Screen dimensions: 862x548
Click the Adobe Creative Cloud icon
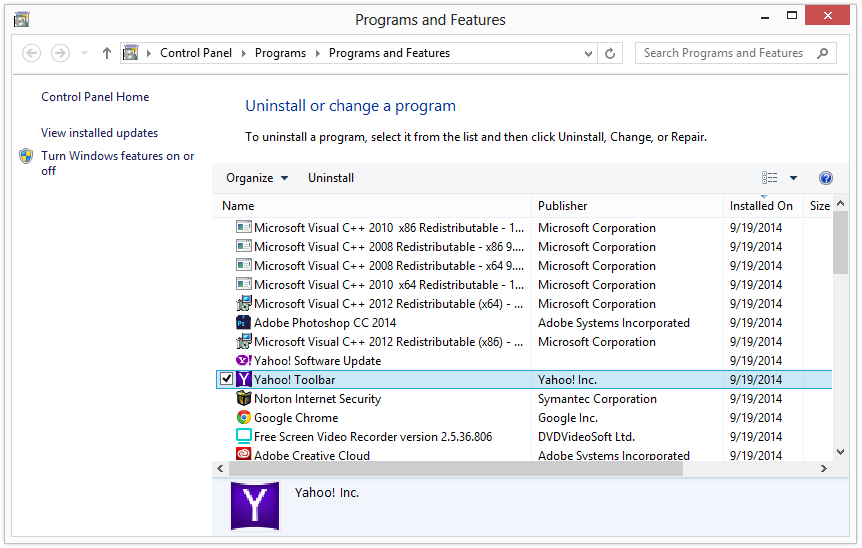(x=244, y=454)
